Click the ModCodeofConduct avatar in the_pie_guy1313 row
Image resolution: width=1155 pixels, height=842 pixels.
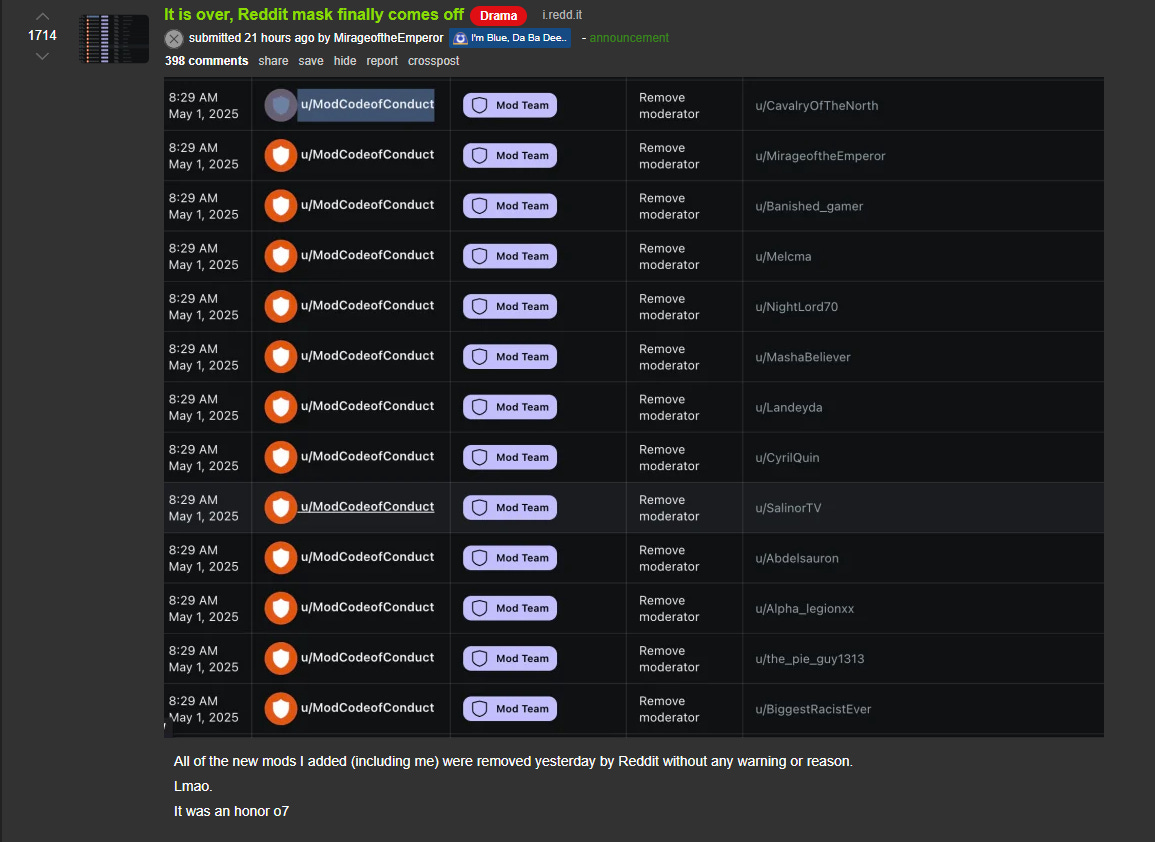[x=281, y=659]
